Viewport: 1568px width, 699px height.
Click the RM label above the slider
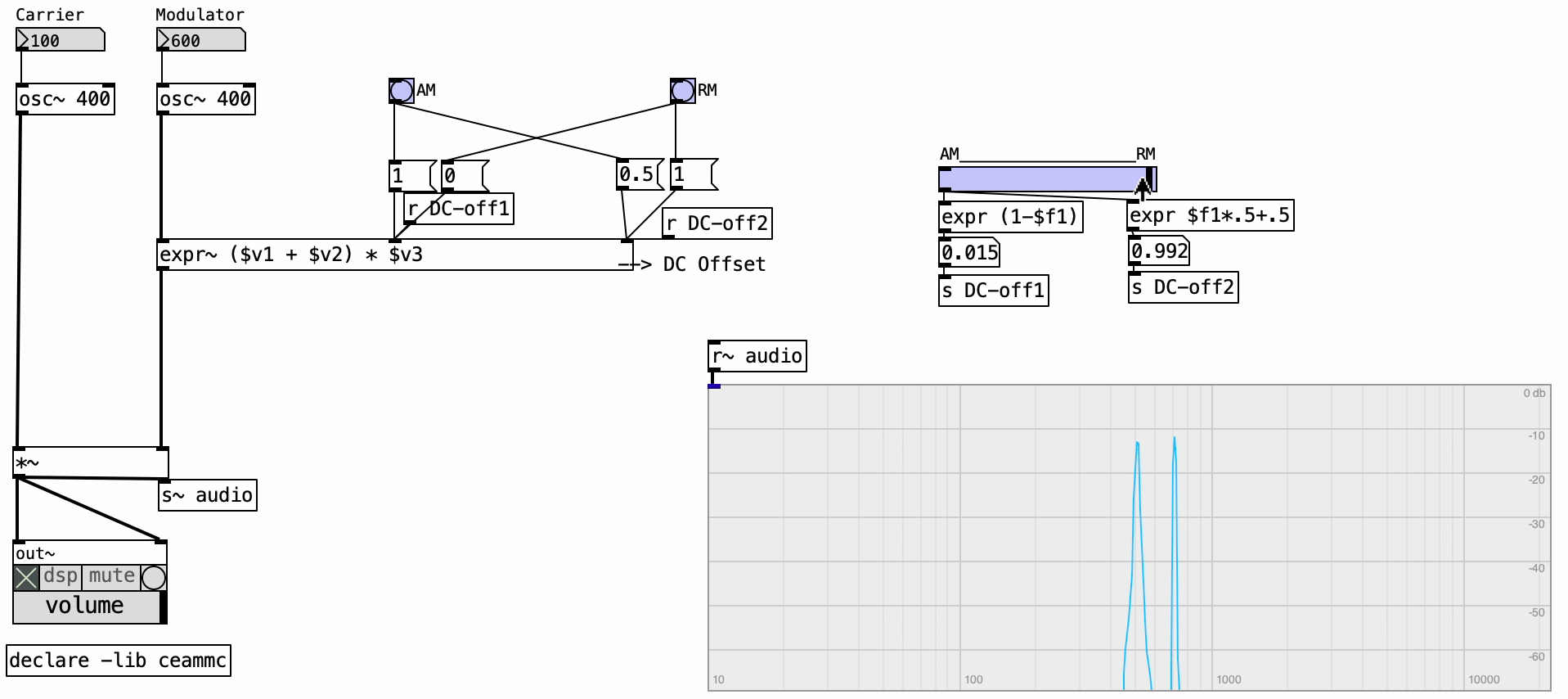[1145, 154]
